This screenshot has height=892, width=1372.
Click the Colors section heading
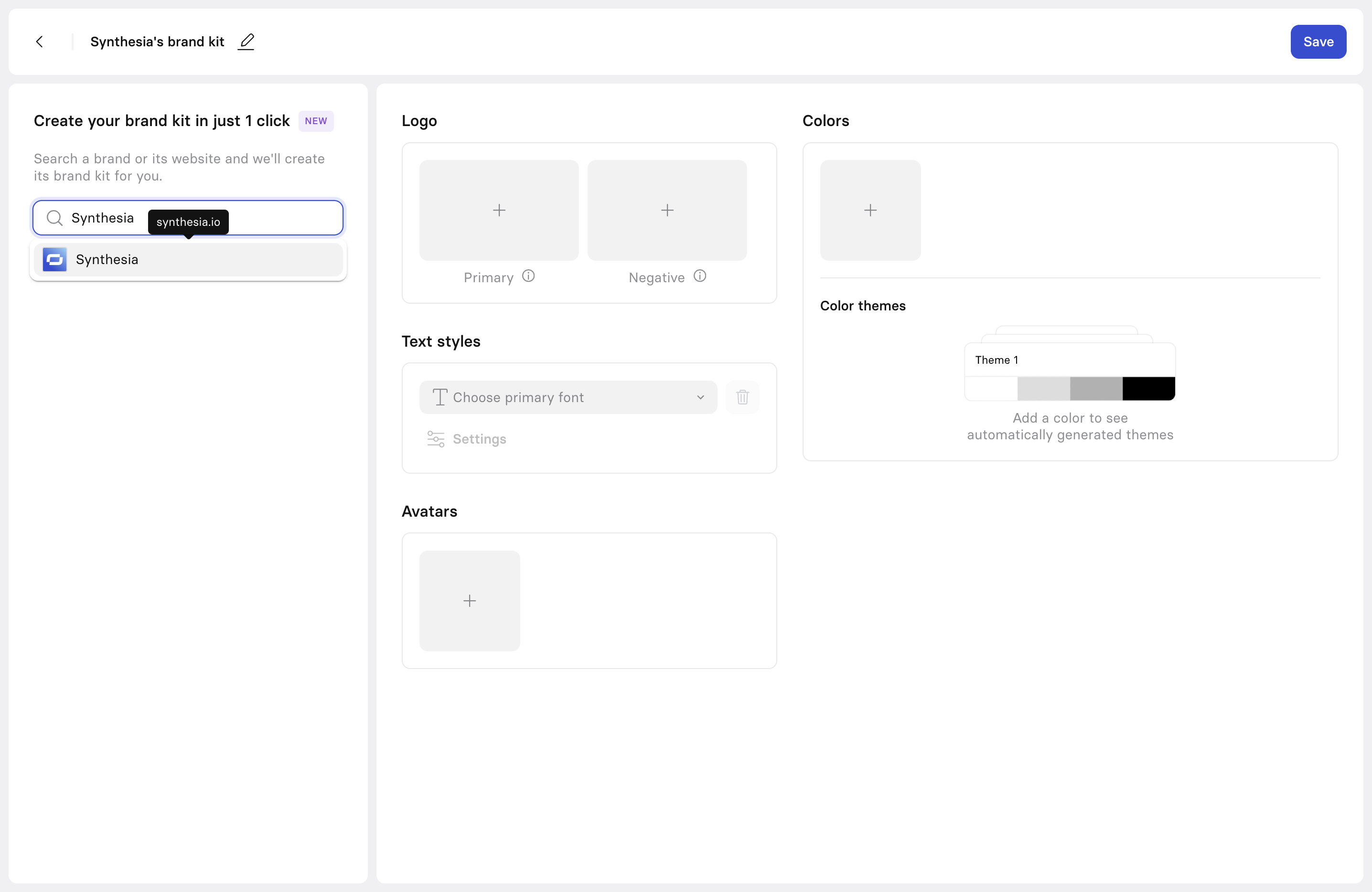825,121
